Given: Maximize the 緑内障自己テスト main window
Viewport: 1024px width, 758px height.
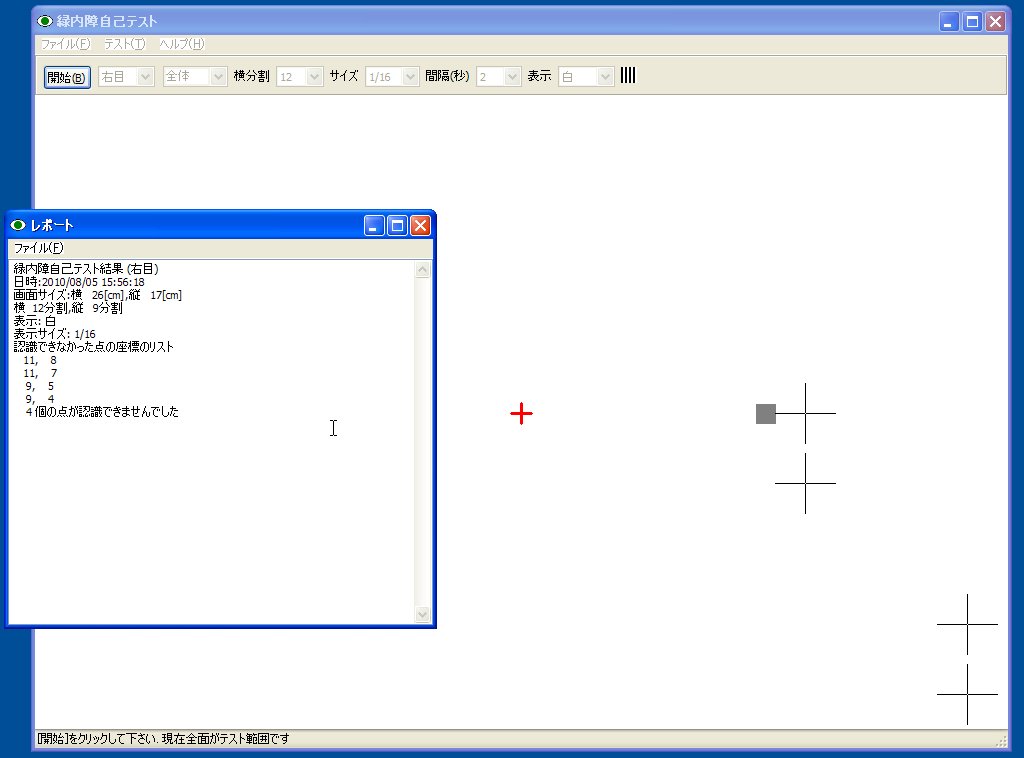Looking at the screenshot, I should (972, 22).
